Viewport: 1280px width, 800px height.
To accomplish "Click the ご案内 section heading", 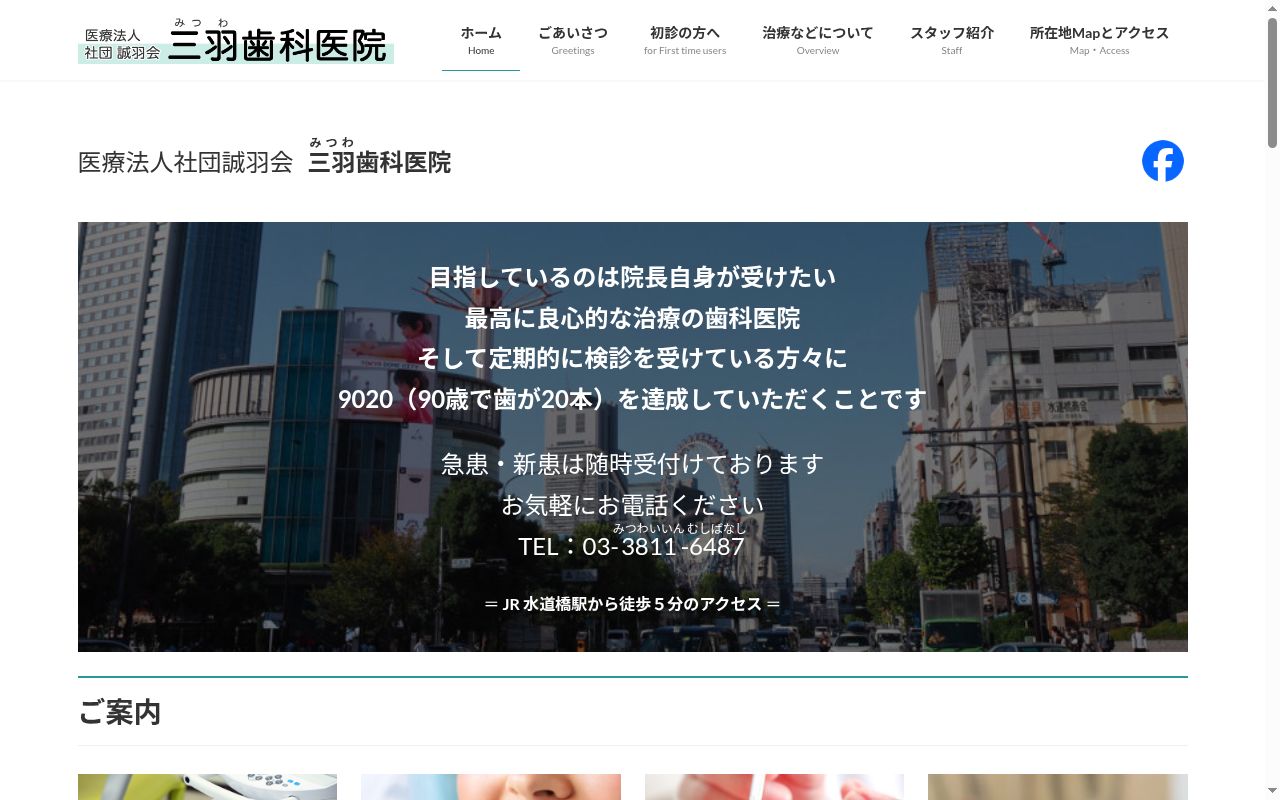I will pyautogui.click(x=120, y=712).
